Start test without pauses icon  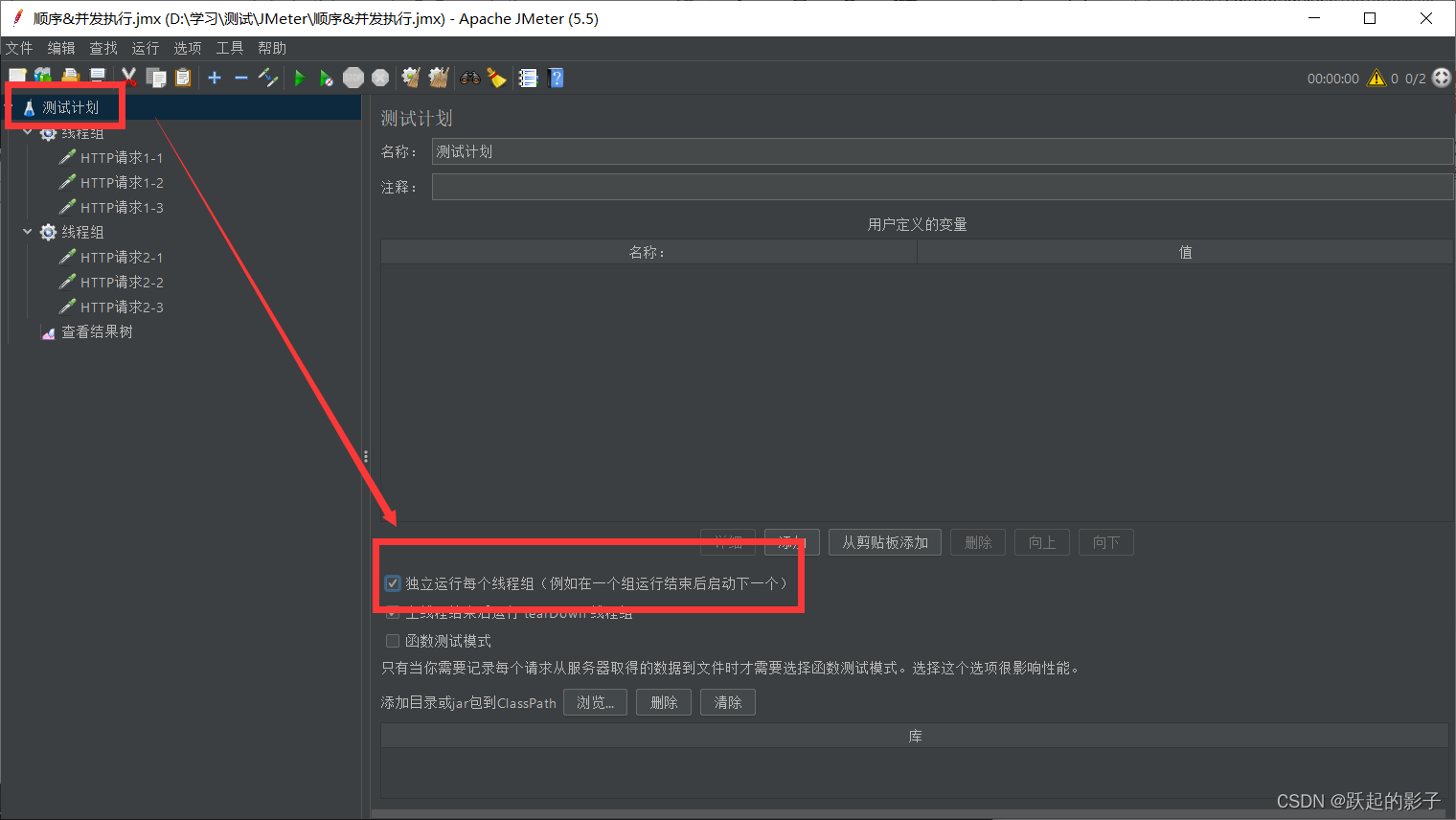point(327,78)
